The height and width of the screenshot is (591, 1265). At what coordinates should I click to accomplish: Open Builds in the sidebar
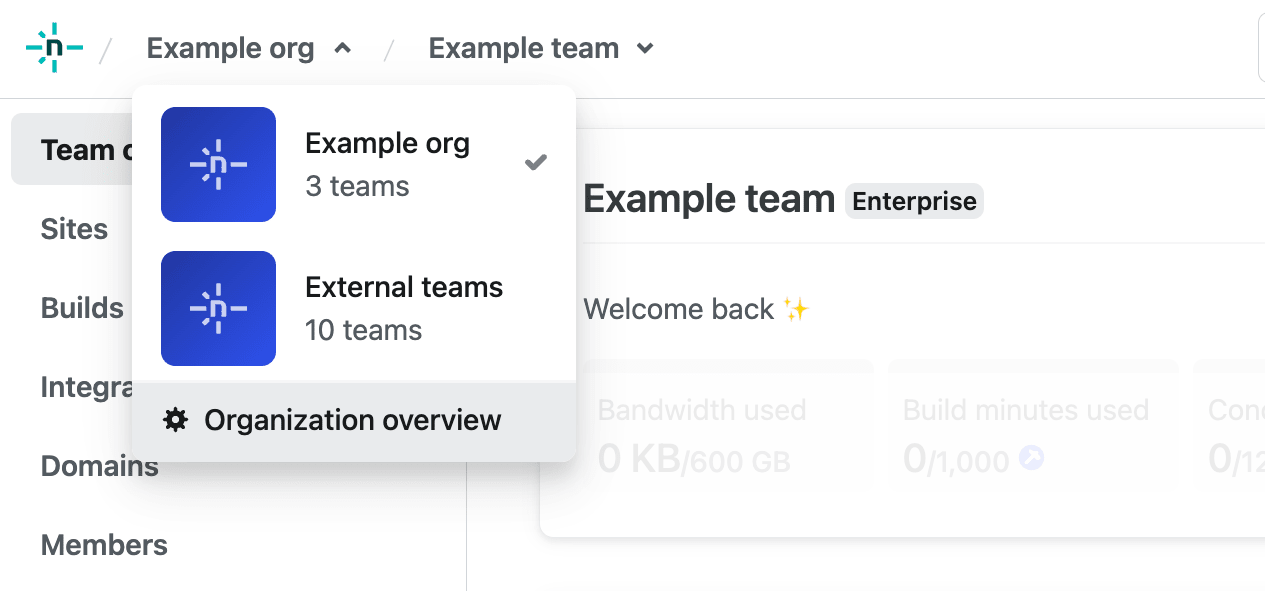tap(82, 308)
